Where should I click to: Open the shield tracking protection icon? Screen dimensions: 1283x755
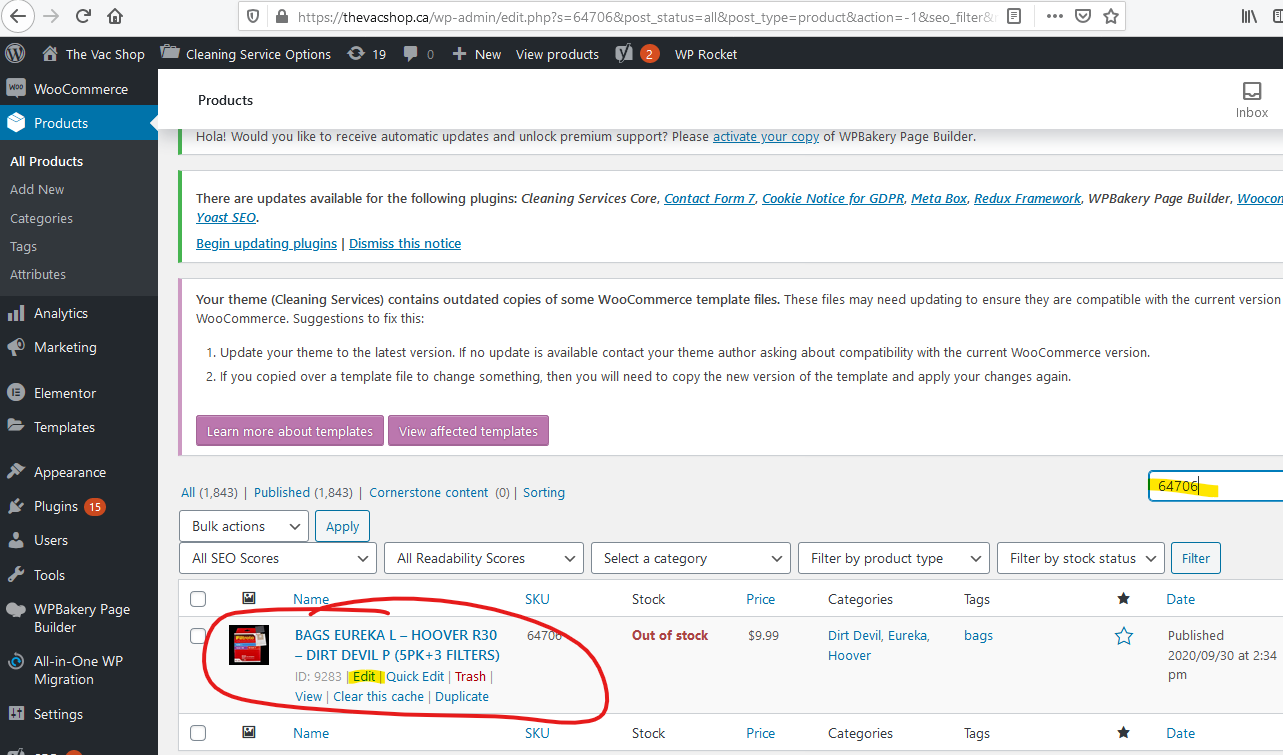[254, 16]
